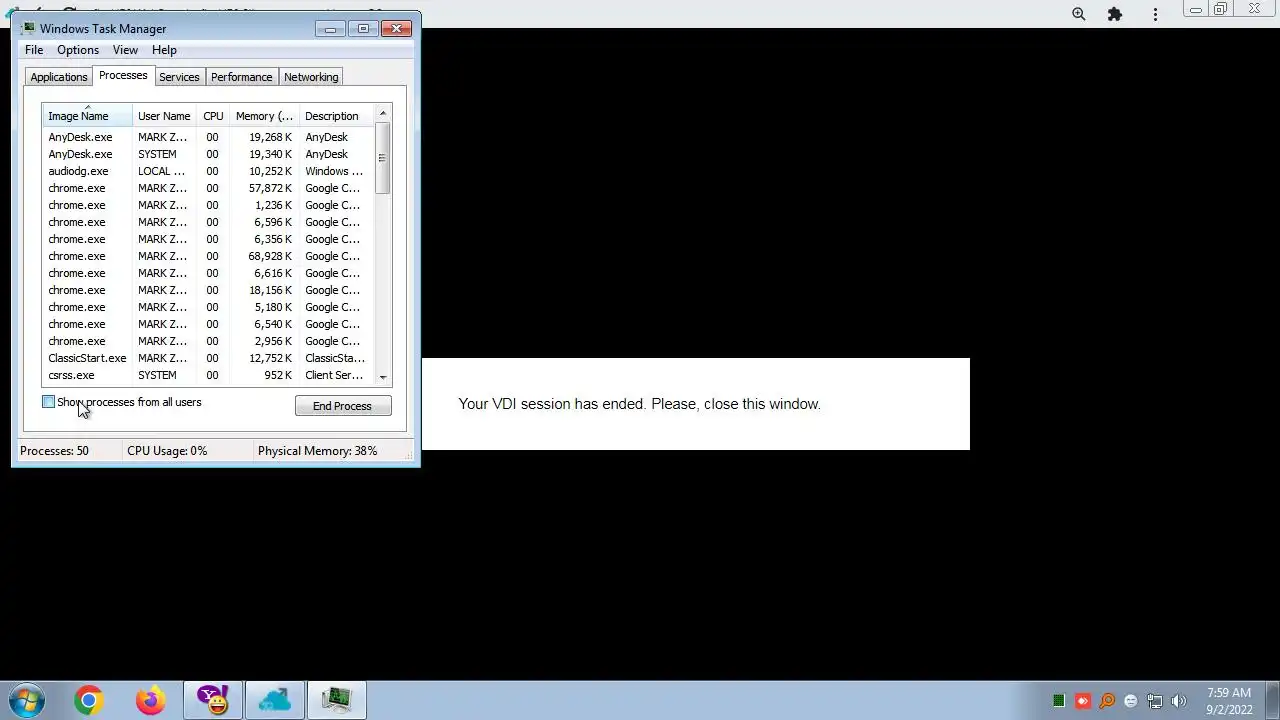Sort by the CPU column header
Image resolution: width=1280 pixels, height=720 pixels.
[213, 116]
